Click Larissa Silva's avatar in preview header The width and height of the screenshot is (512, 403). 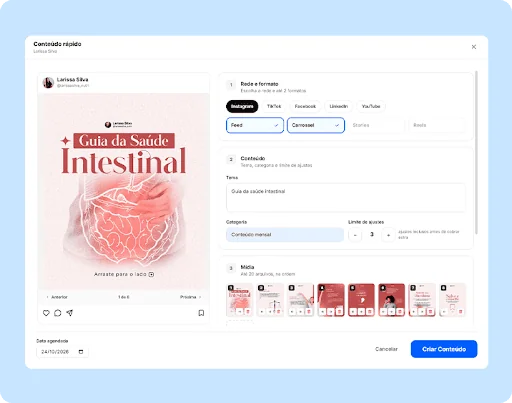pos(48,82)
